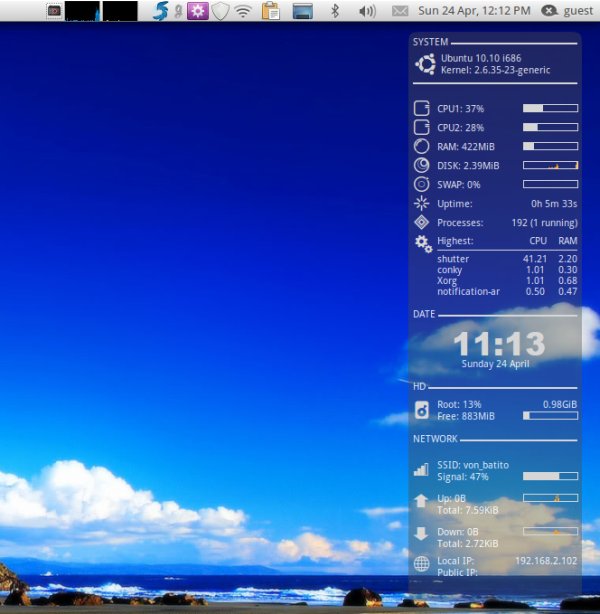Select the Processes diamond icon
600x614 pixels.
tap(422, 222)
